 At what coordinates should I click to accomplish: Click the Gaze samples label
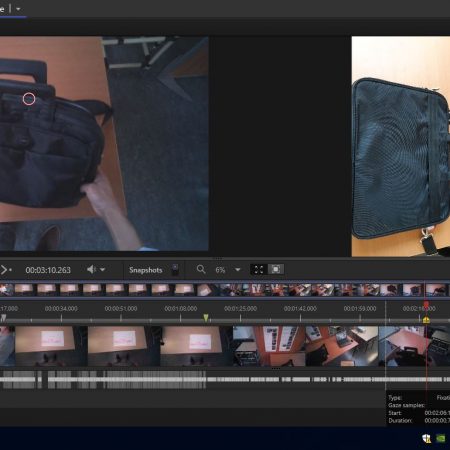[x=406, y=405]
